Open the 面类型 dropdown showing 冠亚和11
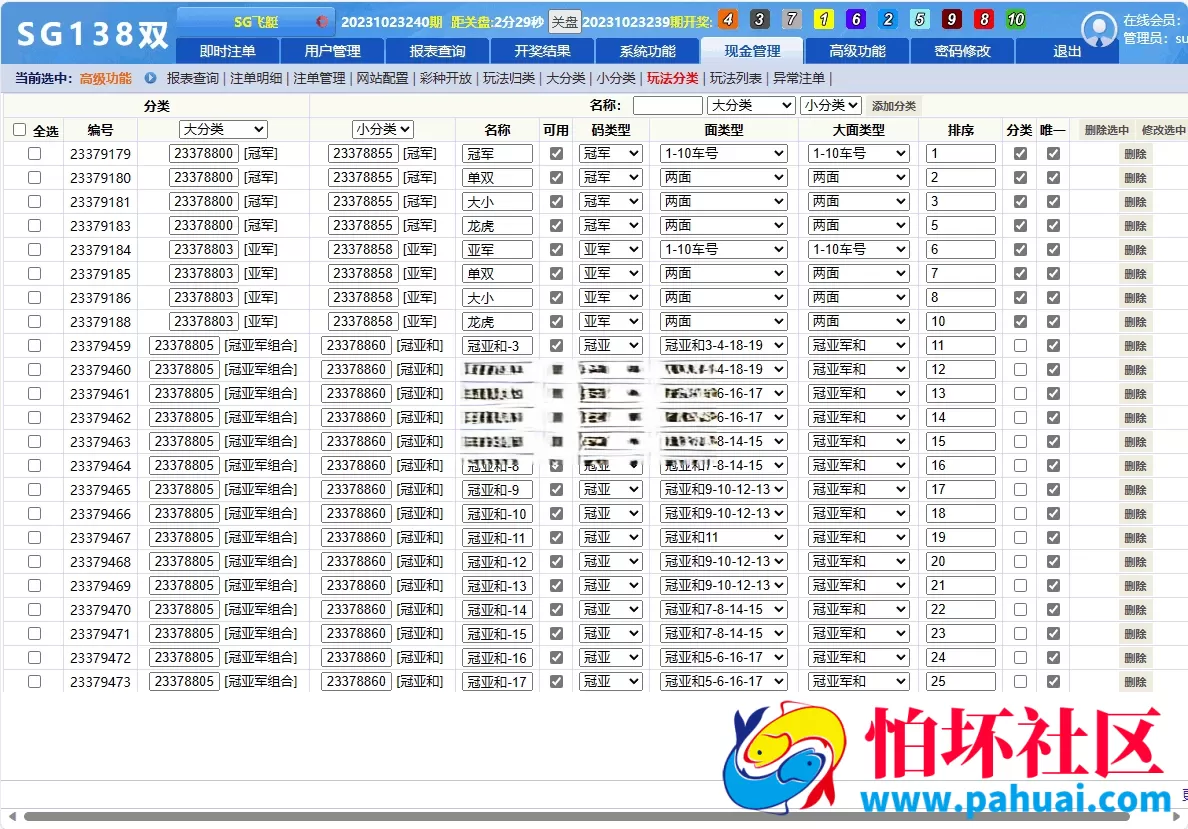This screenshot has height=829, width=1188. pyautogui.click(x=723, y=537)
